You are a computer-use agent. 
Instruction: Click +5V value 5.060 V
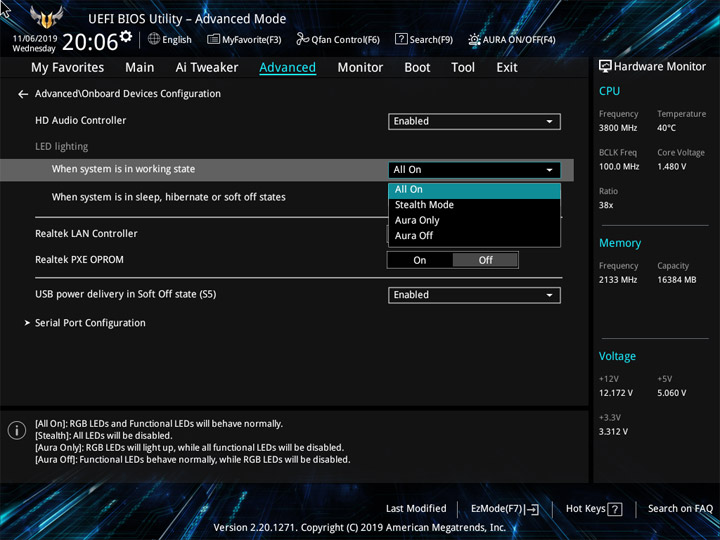(x=671, y=393)
